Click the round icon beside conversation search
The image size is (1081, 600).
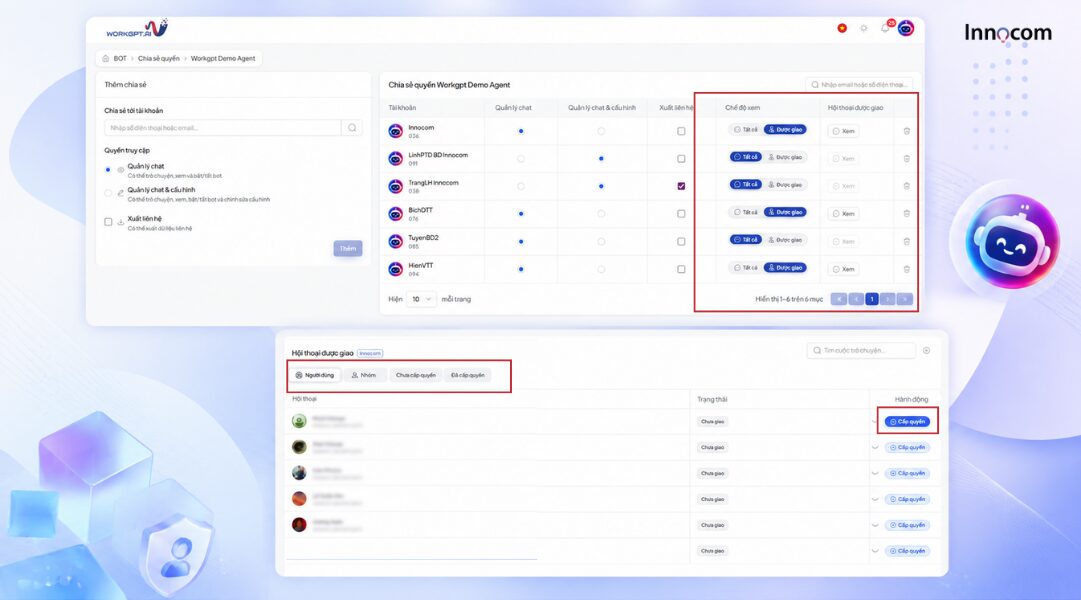point(927,350)
